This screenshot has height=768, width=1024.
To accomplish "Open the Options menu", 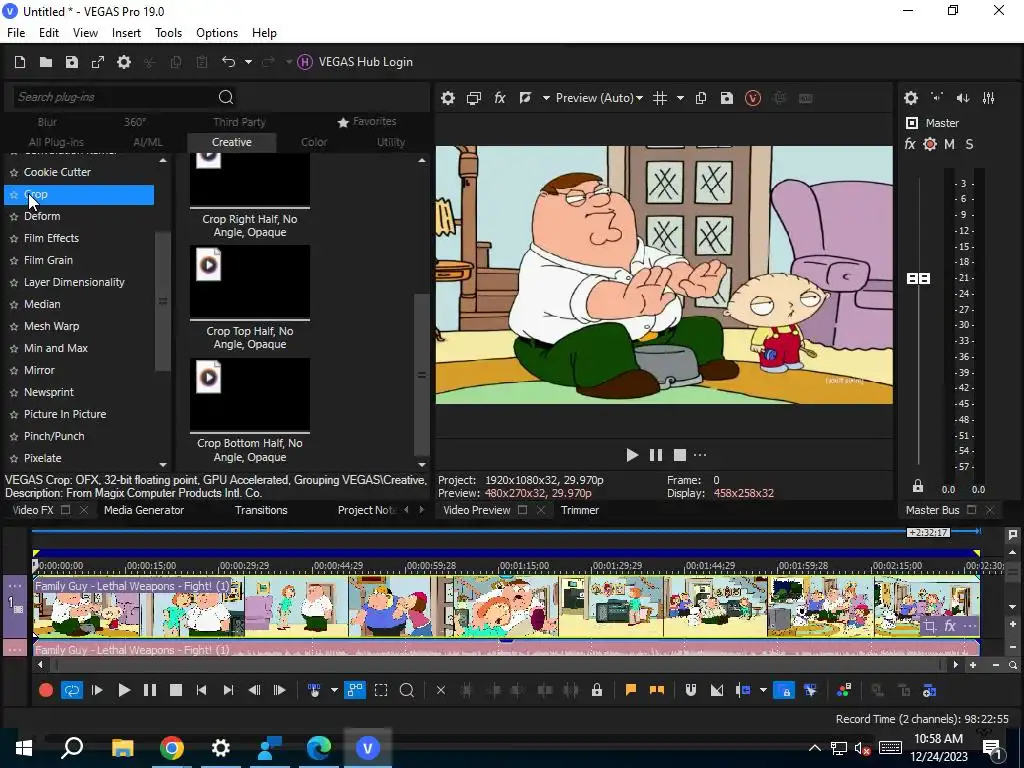I will click(217, 33).
